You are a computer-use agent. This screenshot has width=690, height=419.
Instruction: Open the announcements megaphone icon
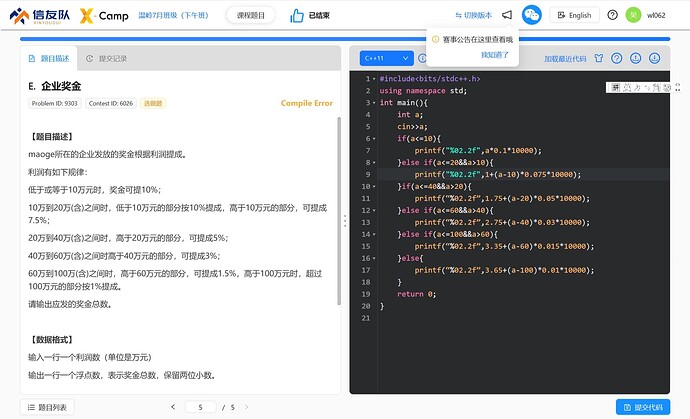coord(507,15)
